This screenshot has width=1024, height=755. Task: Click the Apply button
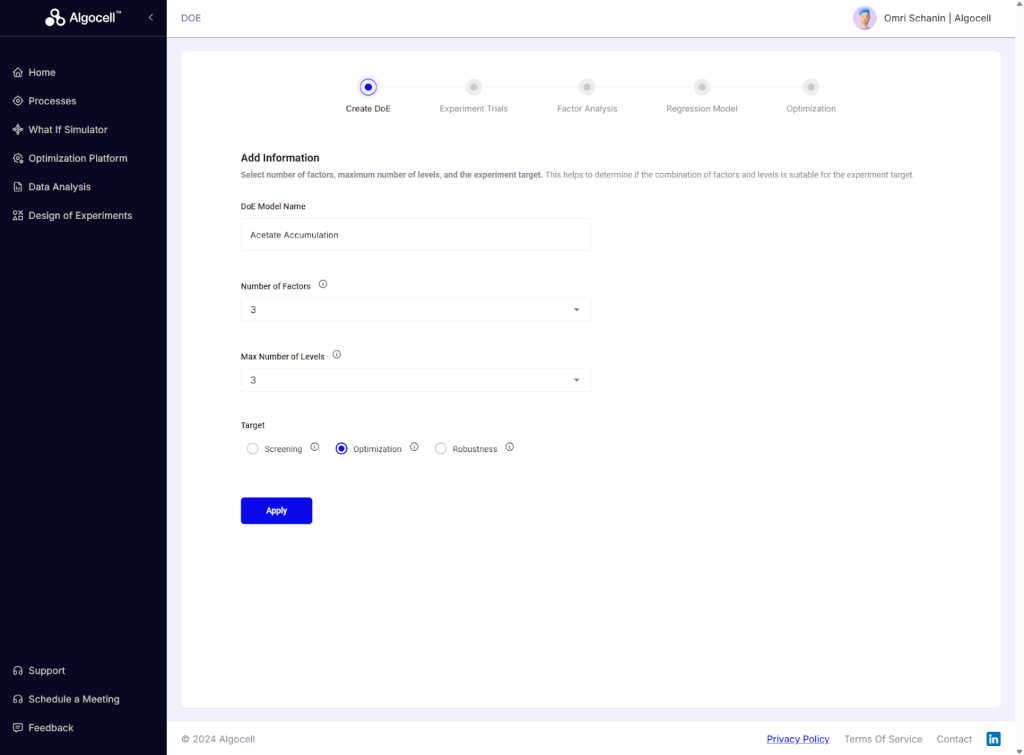276,511
